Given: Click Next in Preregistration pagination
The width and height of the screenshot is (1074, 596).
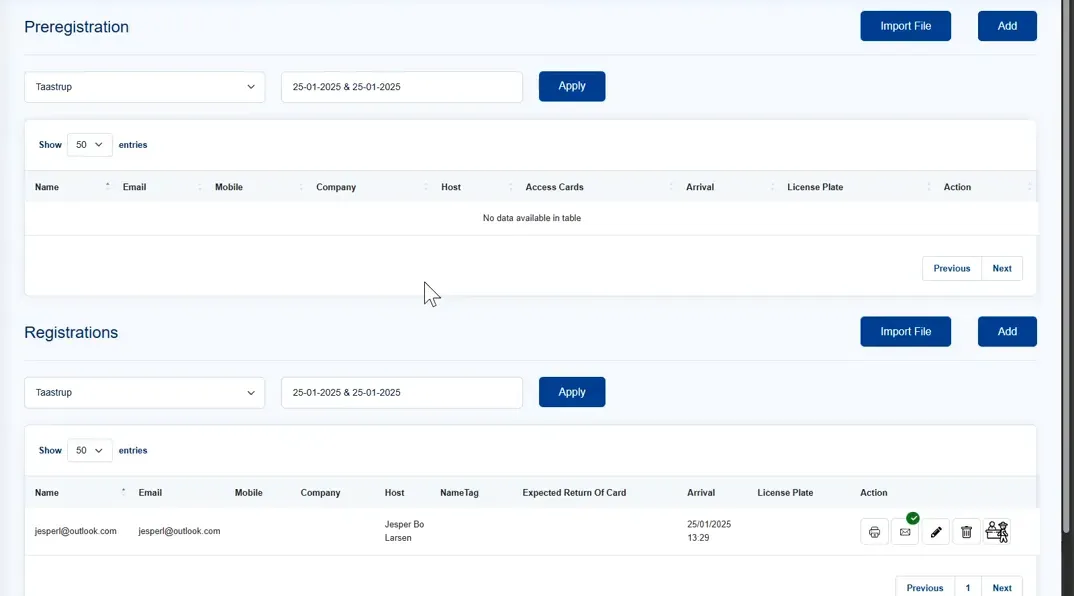Looking at the screenshot, I should point(1002,269).
